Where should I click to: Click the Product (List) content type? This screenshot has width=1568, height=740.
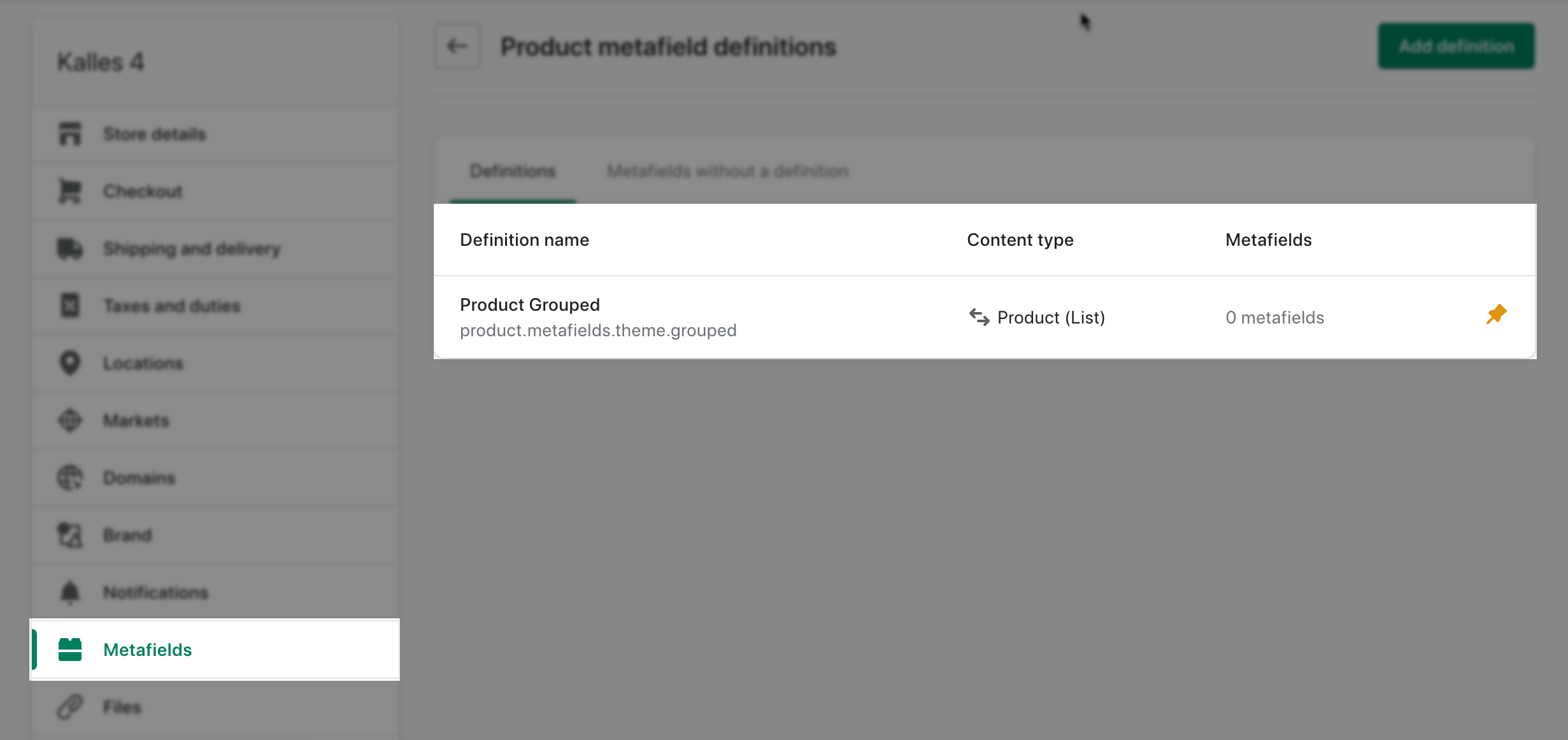click(x=1036, y=317)
